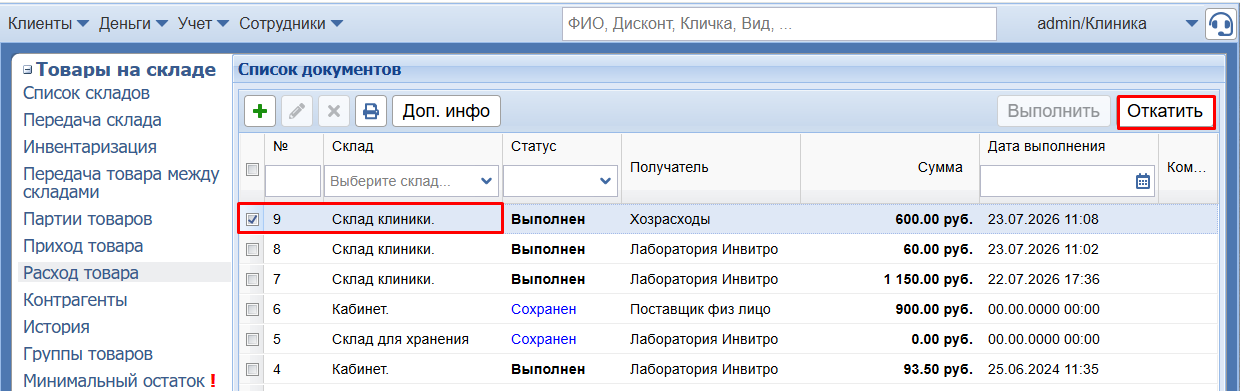Click the X delete document icon
This screenshot has height=391, width=1240.
(x=334, y=111)
